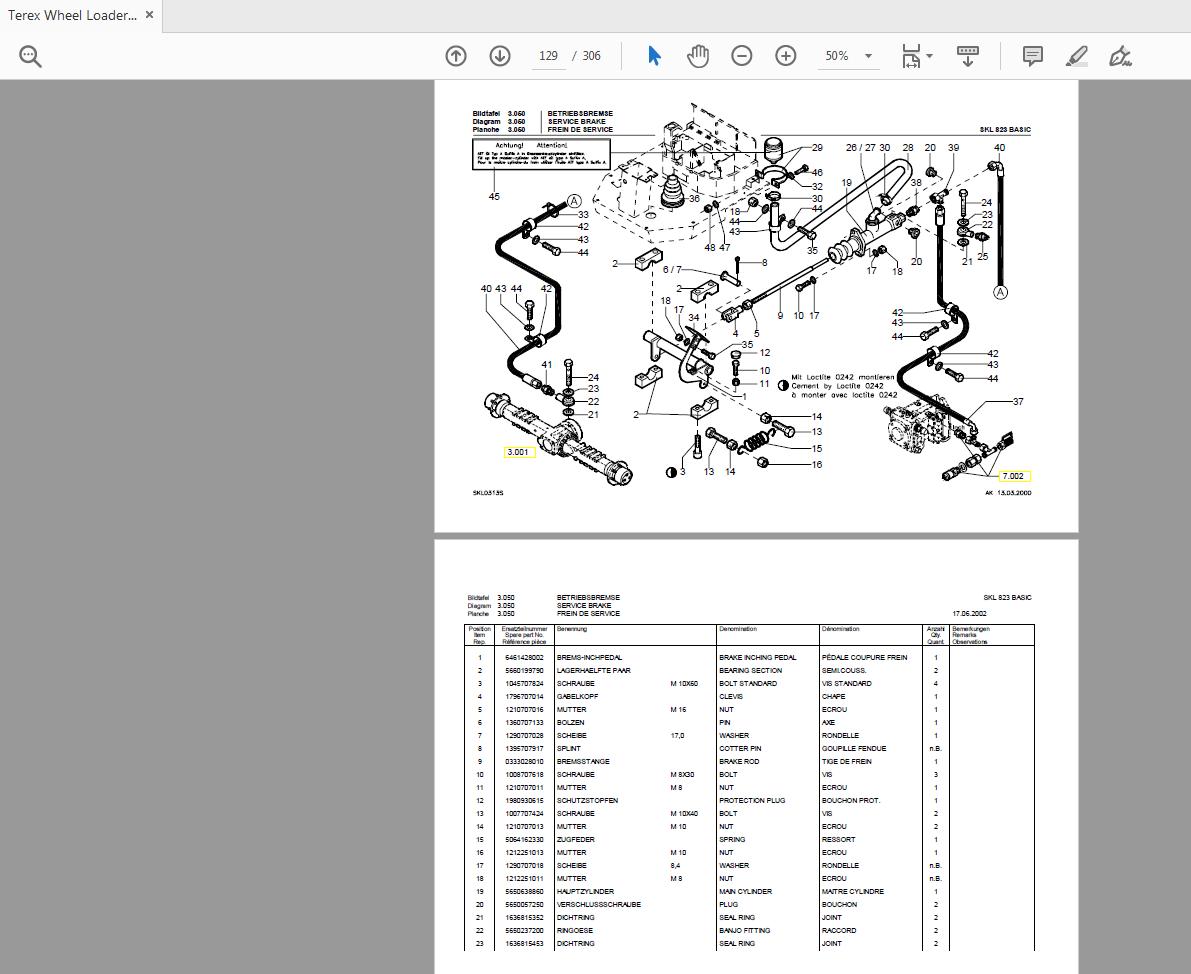Select the Highlight text tool
The width and height of the screenshot is (1191, 974).
click(x=1076, y=56)
